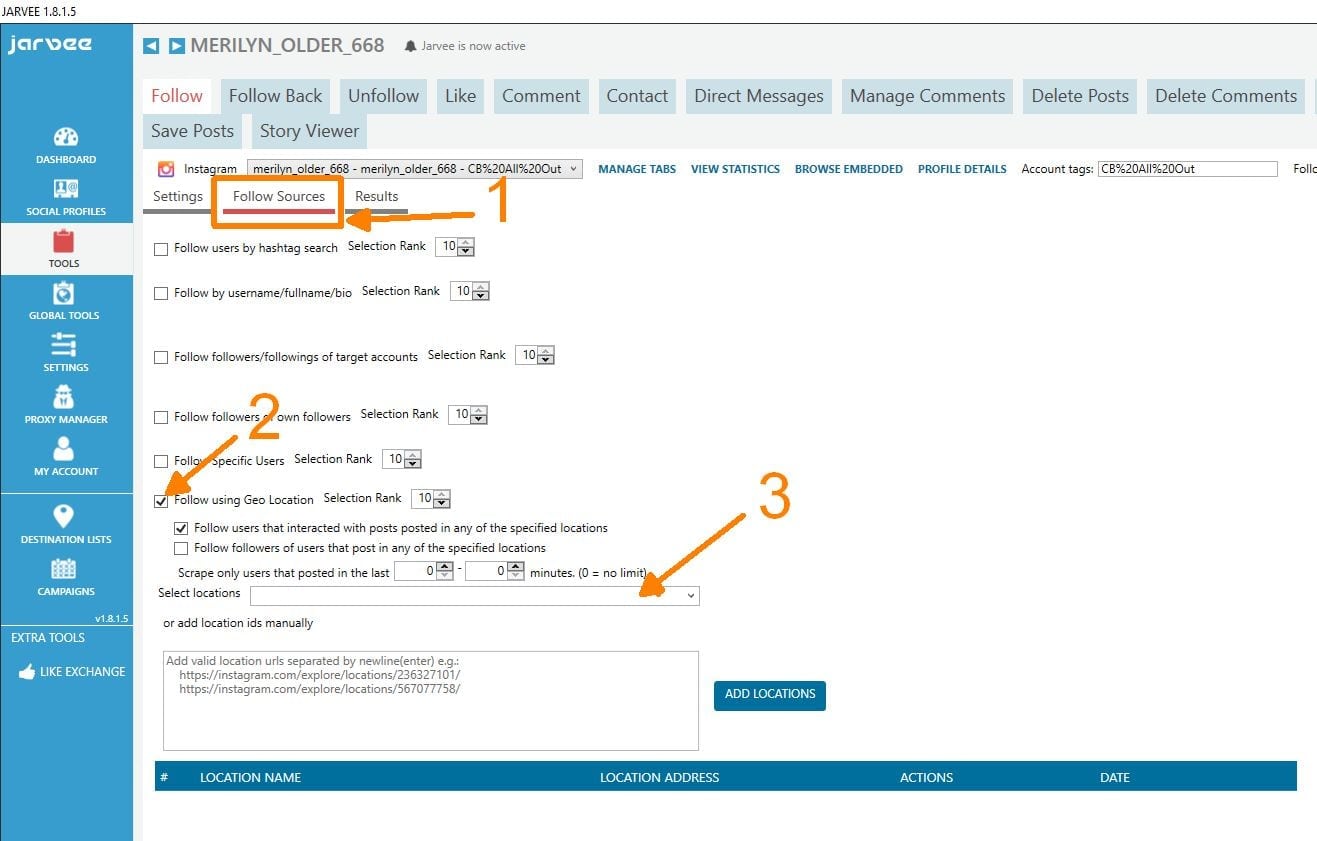Click the LOCATION NAME column header
Screen dimensions: 1317x841
click(250, 777)
